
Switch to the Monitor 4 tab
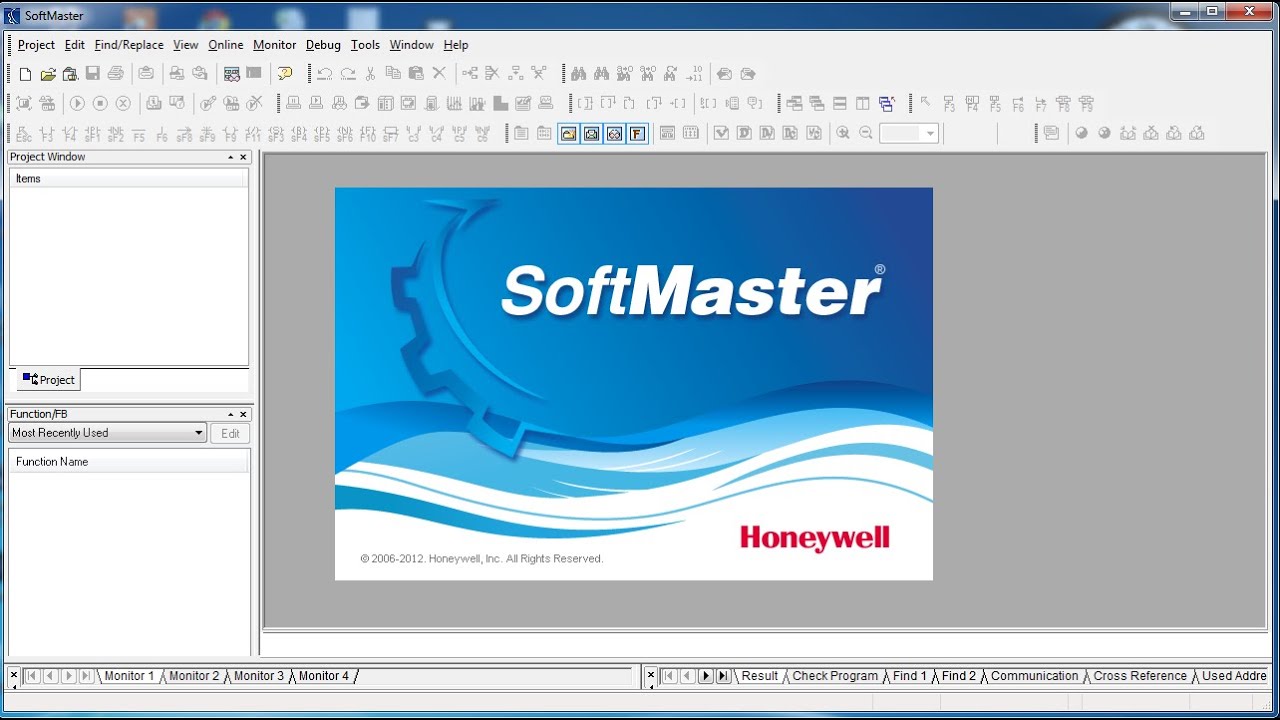324,676
